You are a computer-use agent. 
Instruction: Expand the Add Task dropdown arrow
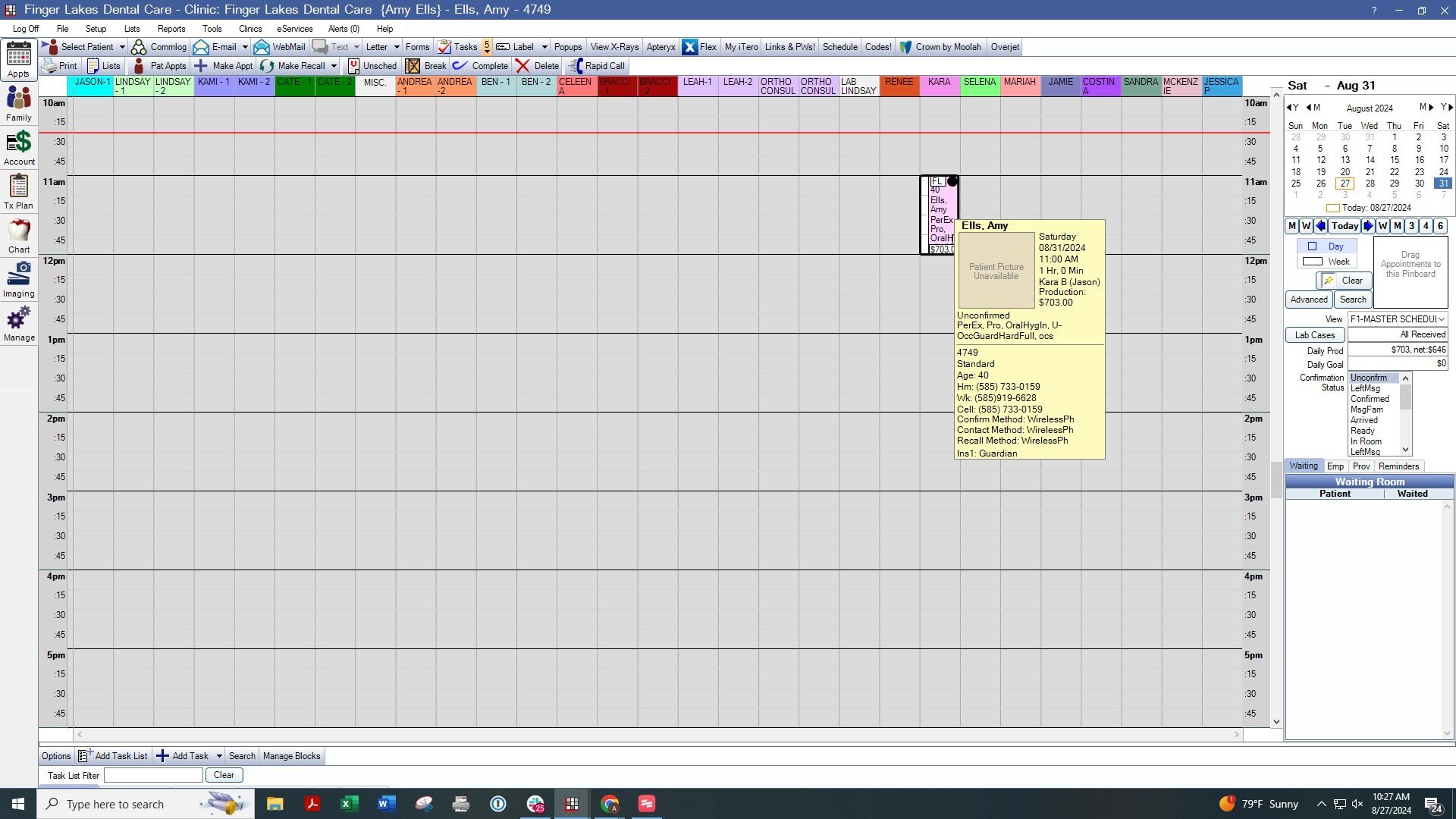(219, 756)
